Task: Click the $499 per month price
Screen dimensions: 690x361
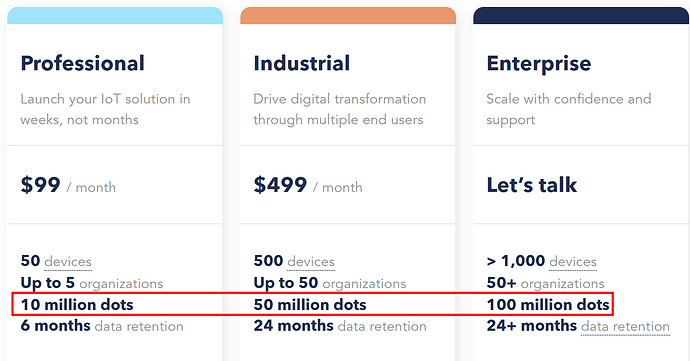Action: [x=308, y=185]
